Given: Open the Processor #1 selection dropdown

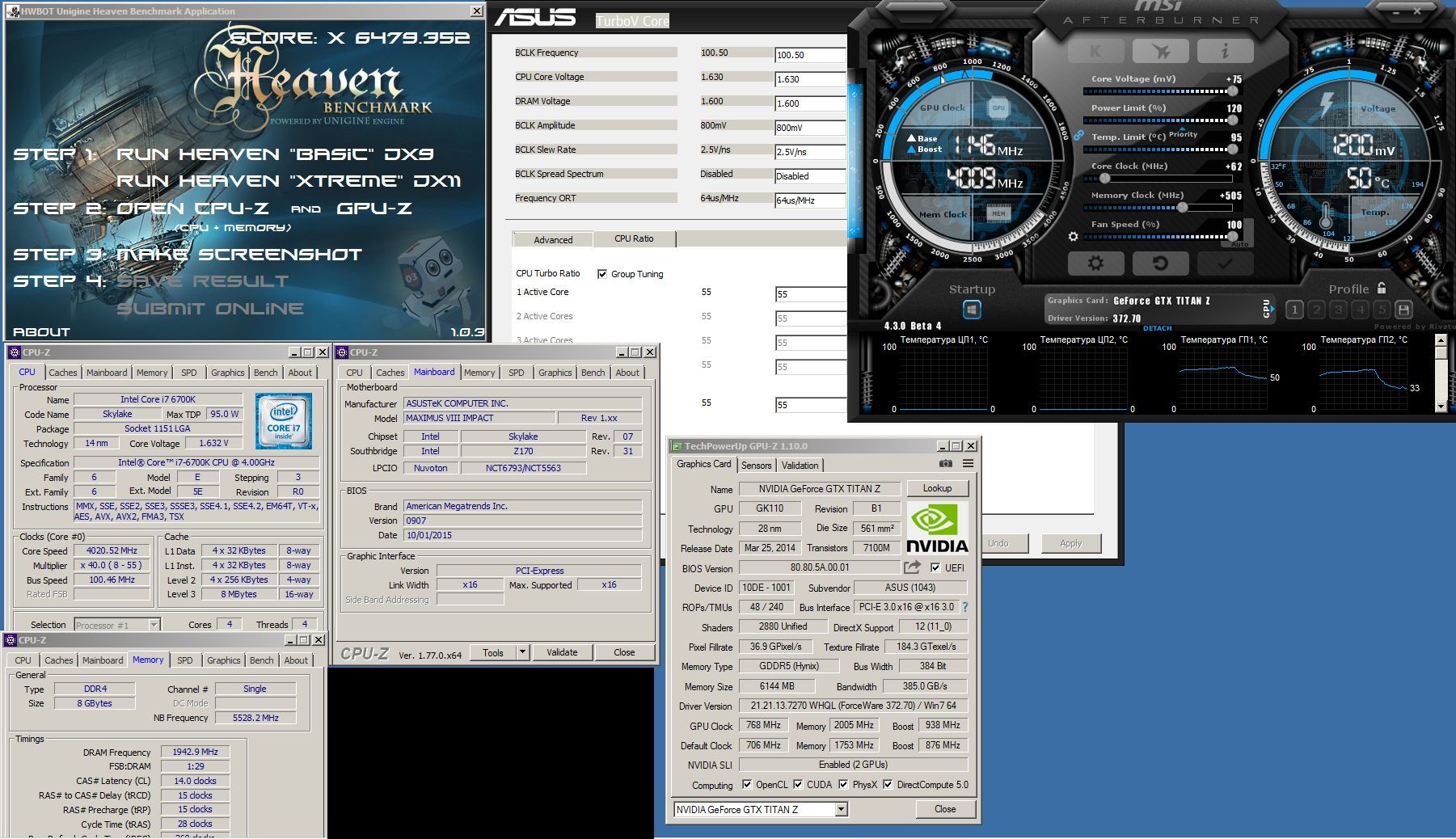Looking at the screenshot, I should [x=154, y=625].
